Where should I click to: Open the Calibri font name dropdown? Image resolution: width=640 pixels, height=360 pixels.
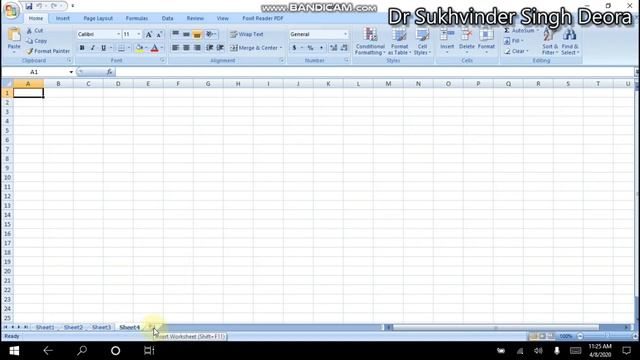coord(118,34)
